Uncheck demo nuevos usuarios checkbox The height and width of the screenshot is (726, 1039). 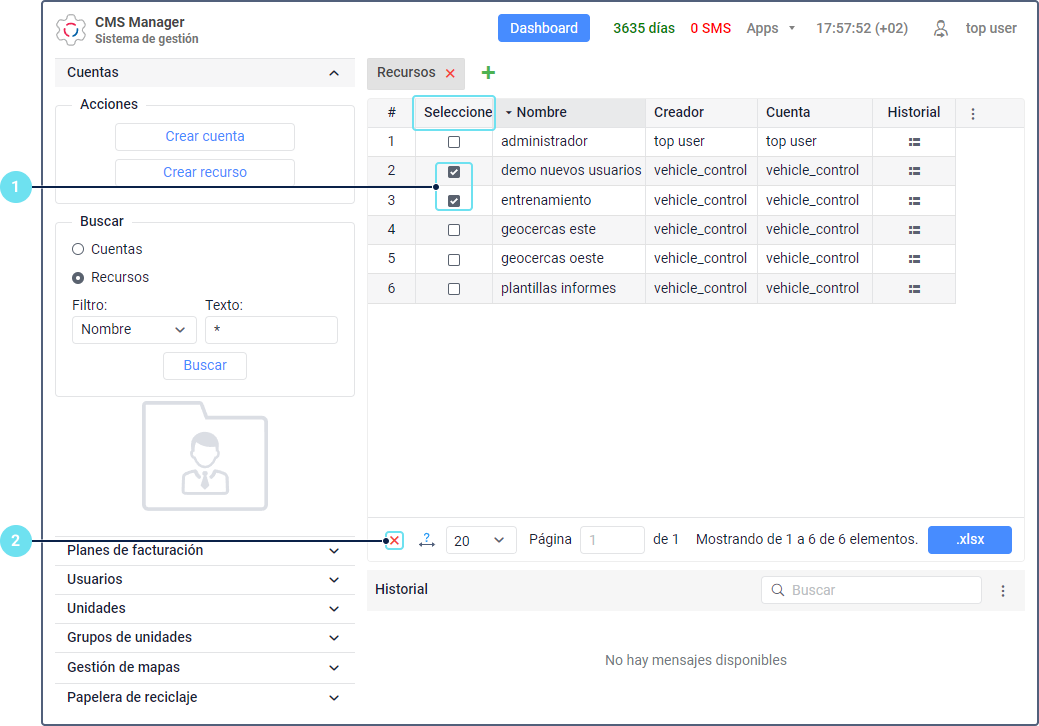point(454,172)
